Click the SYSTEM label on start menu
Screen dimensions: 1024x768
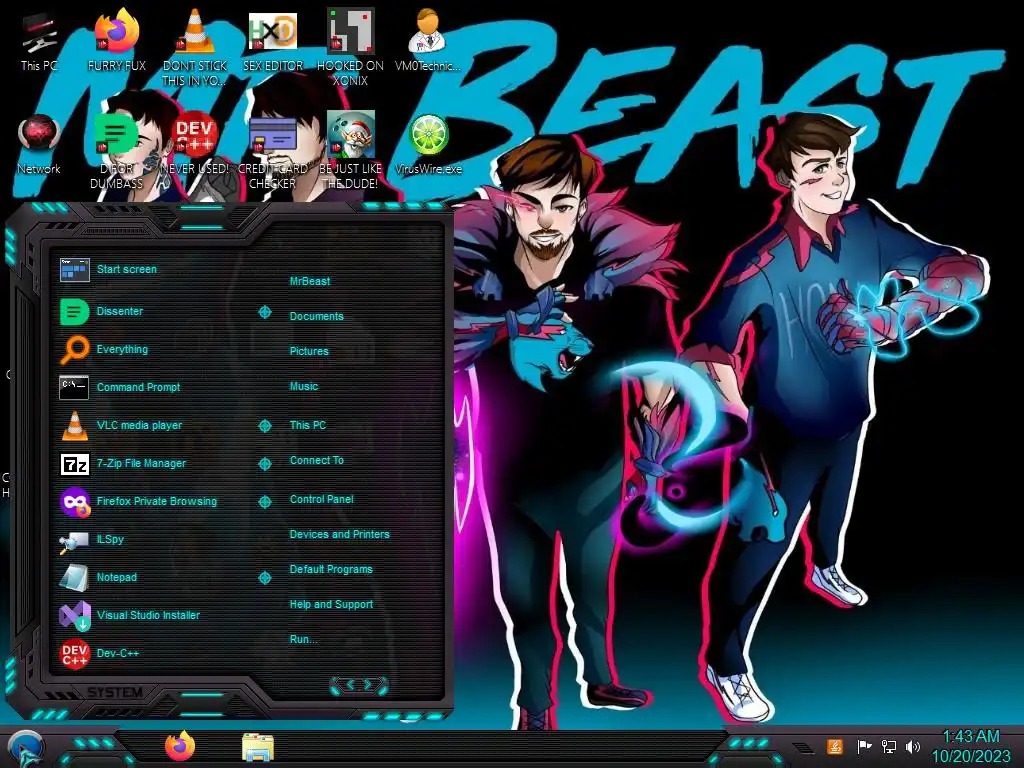114,692
